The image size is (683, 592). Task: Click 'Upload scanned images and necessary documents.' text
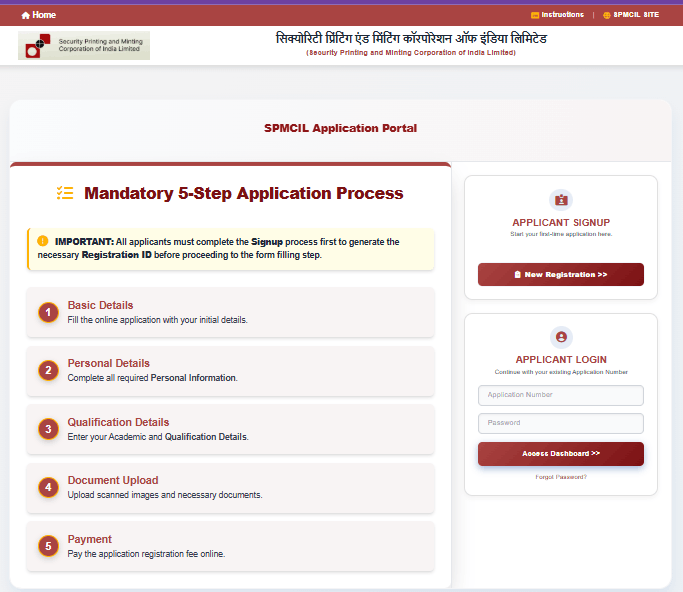click(x=165, y=495)
